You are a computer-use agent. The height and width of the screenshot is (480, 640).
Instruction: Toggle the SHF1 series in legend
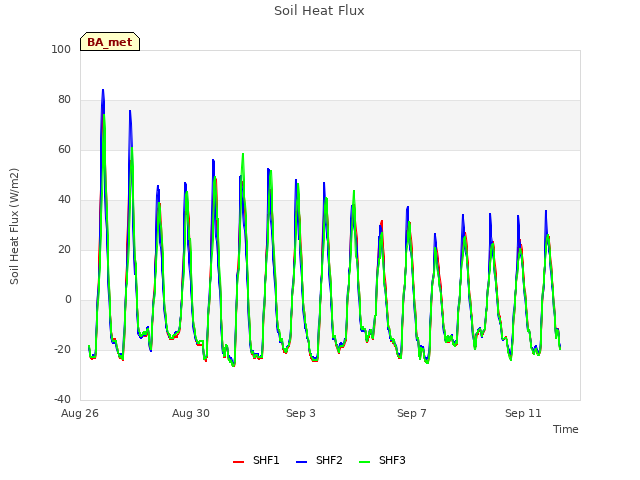(x=256, y=460)
